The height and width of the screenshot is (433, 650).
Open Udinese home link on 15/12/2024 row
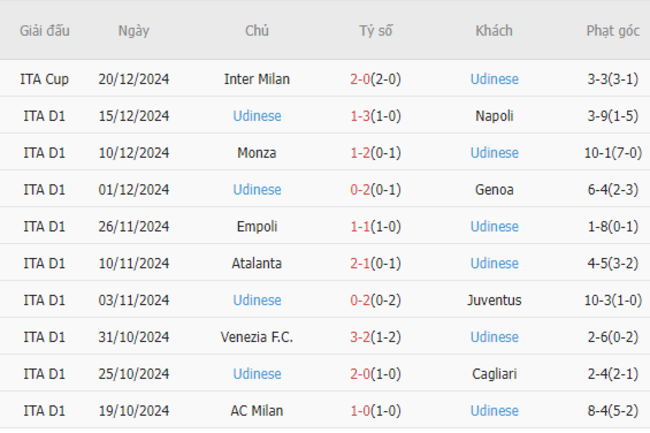point(257,116)
